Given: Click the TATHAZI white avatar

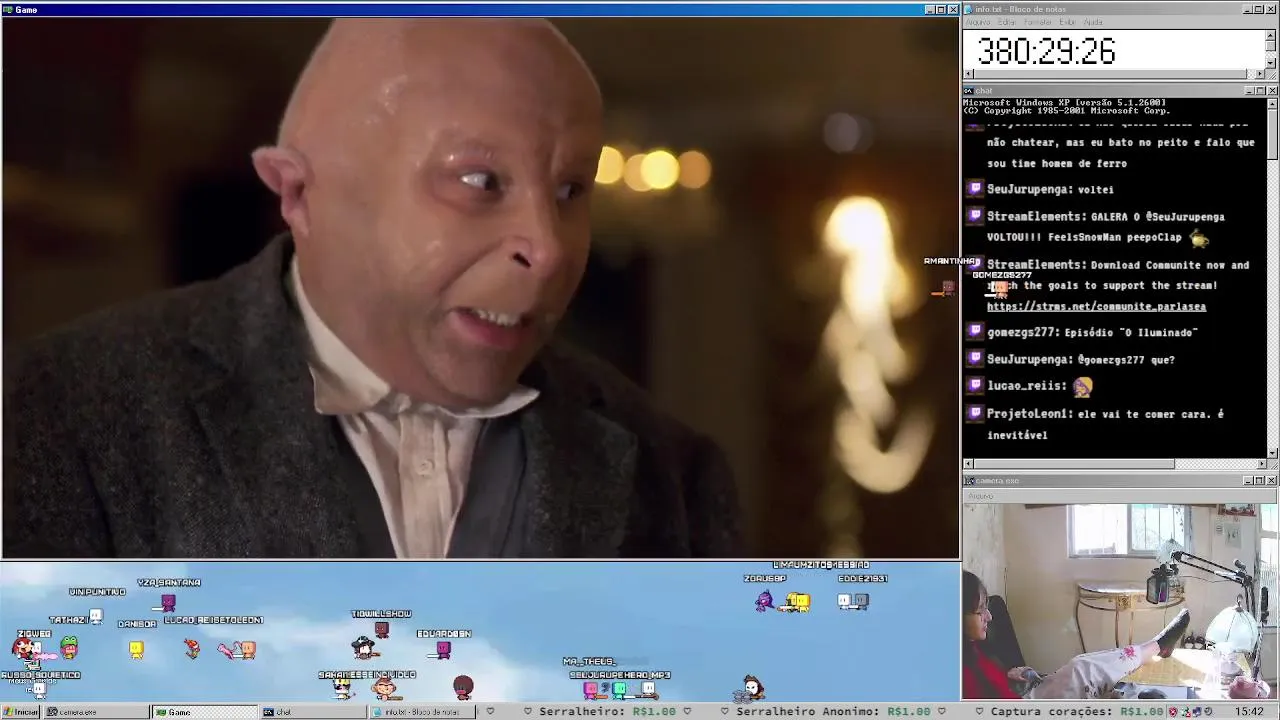Looking at the screenshot, I should [95, 616].
